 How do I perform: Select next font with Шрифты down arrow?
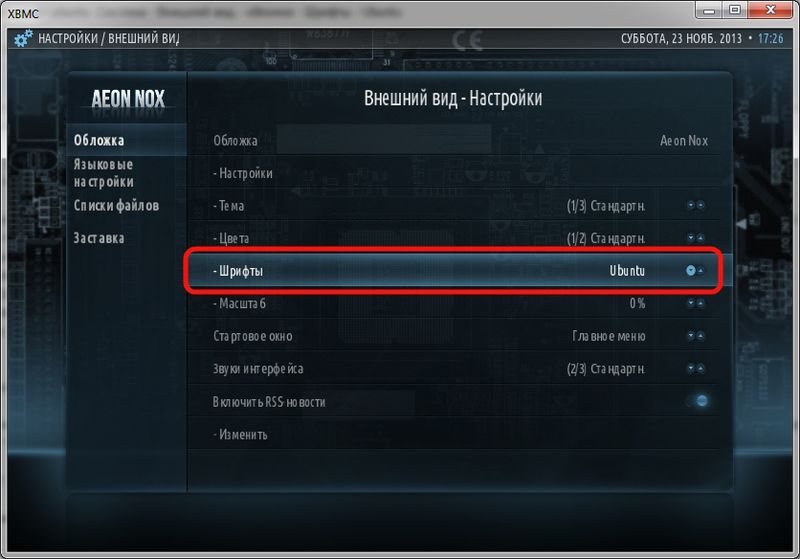point(691,270)
